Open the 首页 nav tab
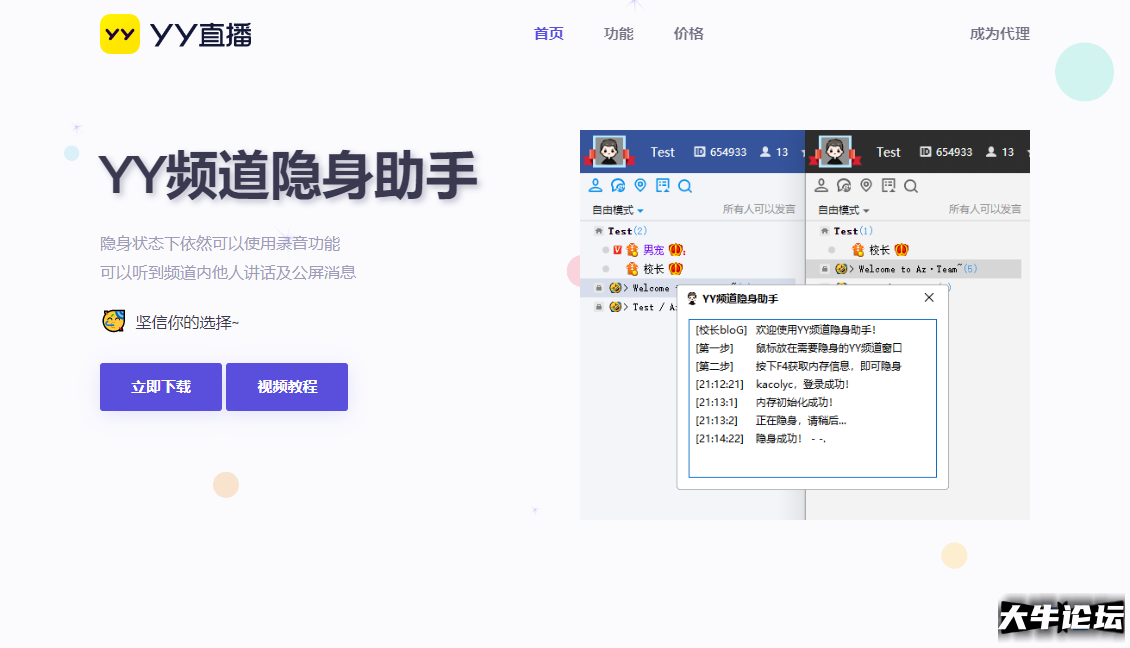This screenshot has height=648, width=1130. (x=548, y=34)
